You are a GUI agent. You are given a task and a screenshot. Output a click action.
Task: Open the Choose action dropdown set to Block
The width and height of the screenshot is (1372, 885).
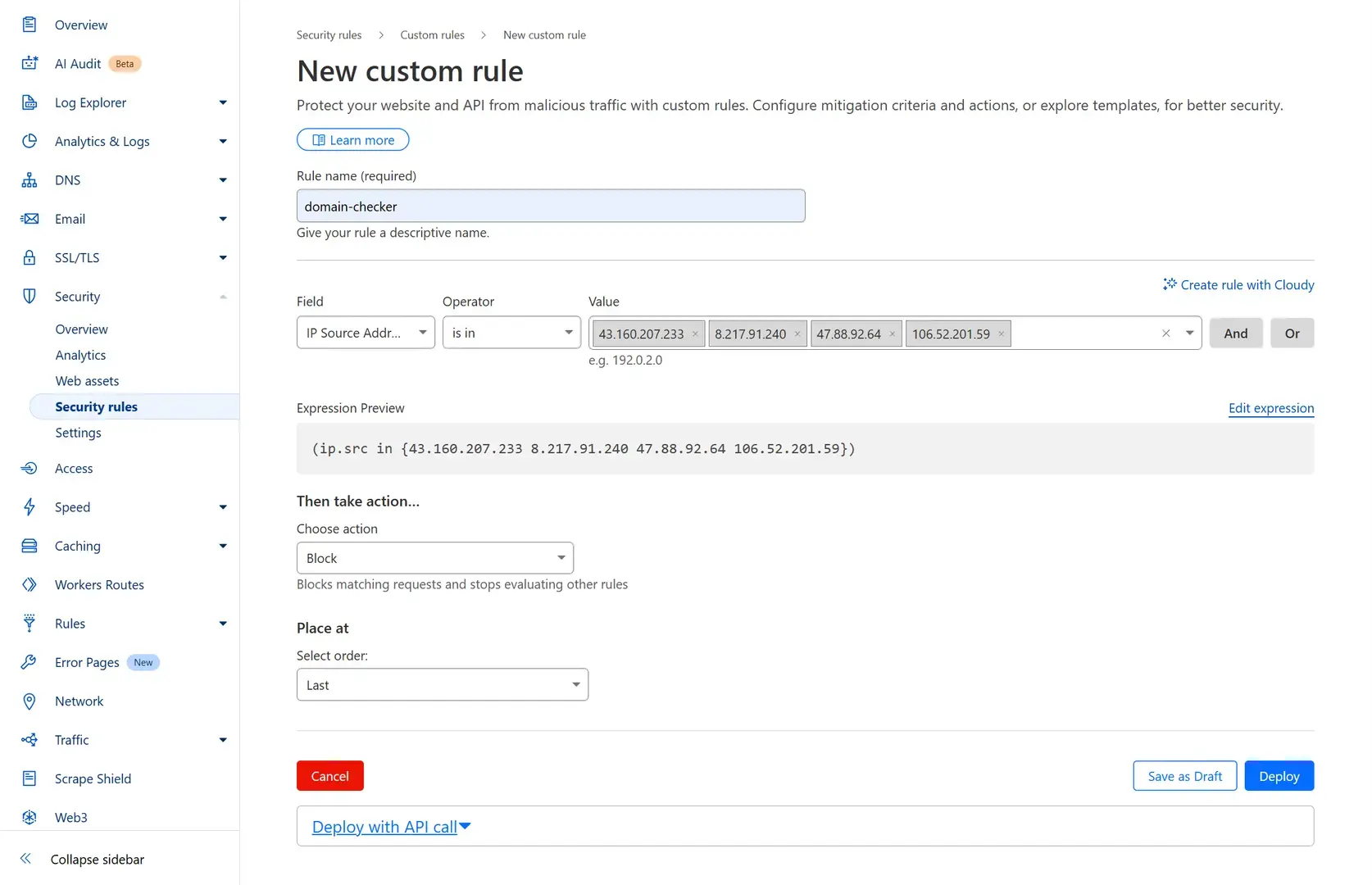435,558
